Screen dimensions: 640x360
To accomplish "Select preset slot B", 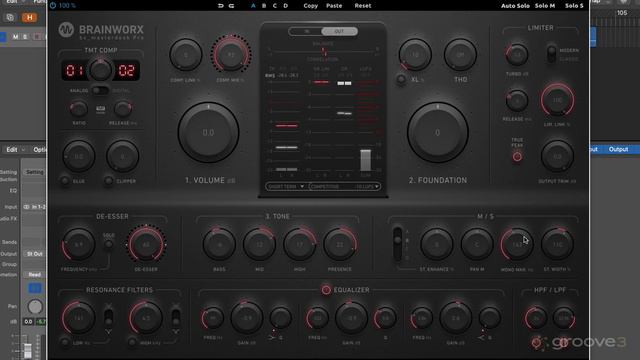I will (264, 6).
